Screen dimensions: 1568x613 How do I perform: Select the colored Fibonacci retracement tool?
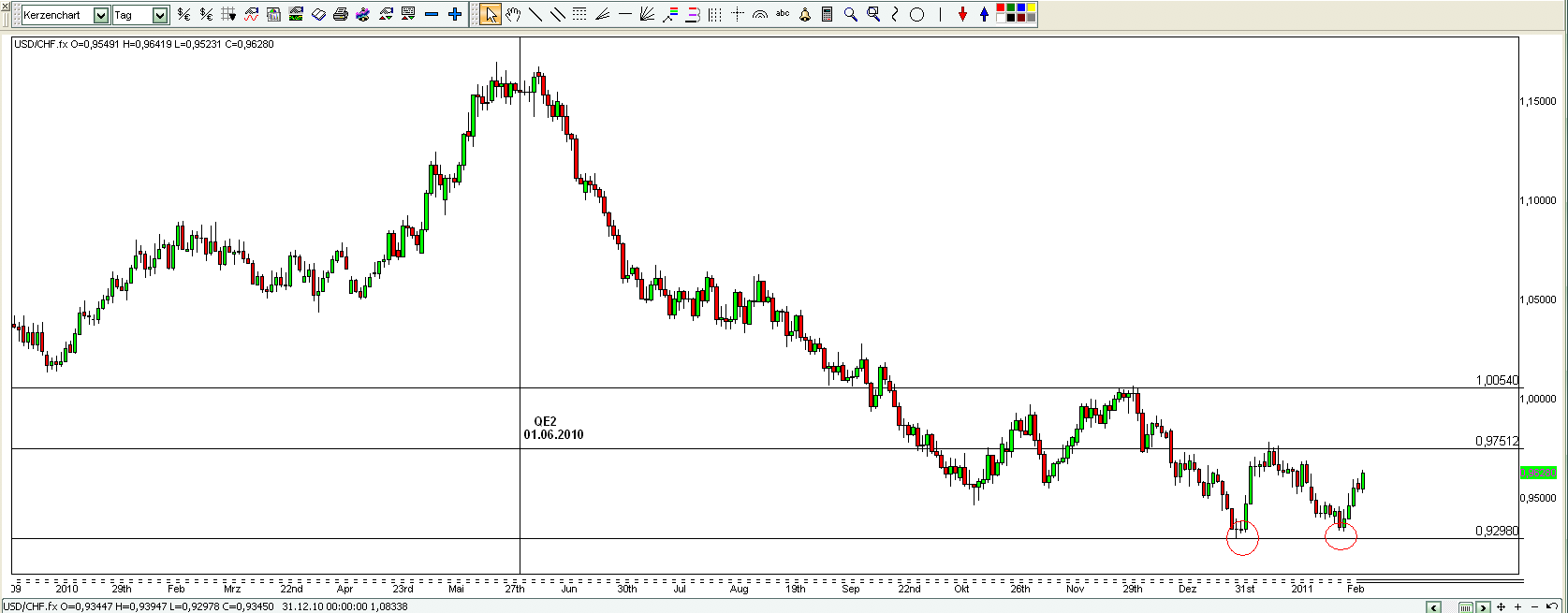670,14
